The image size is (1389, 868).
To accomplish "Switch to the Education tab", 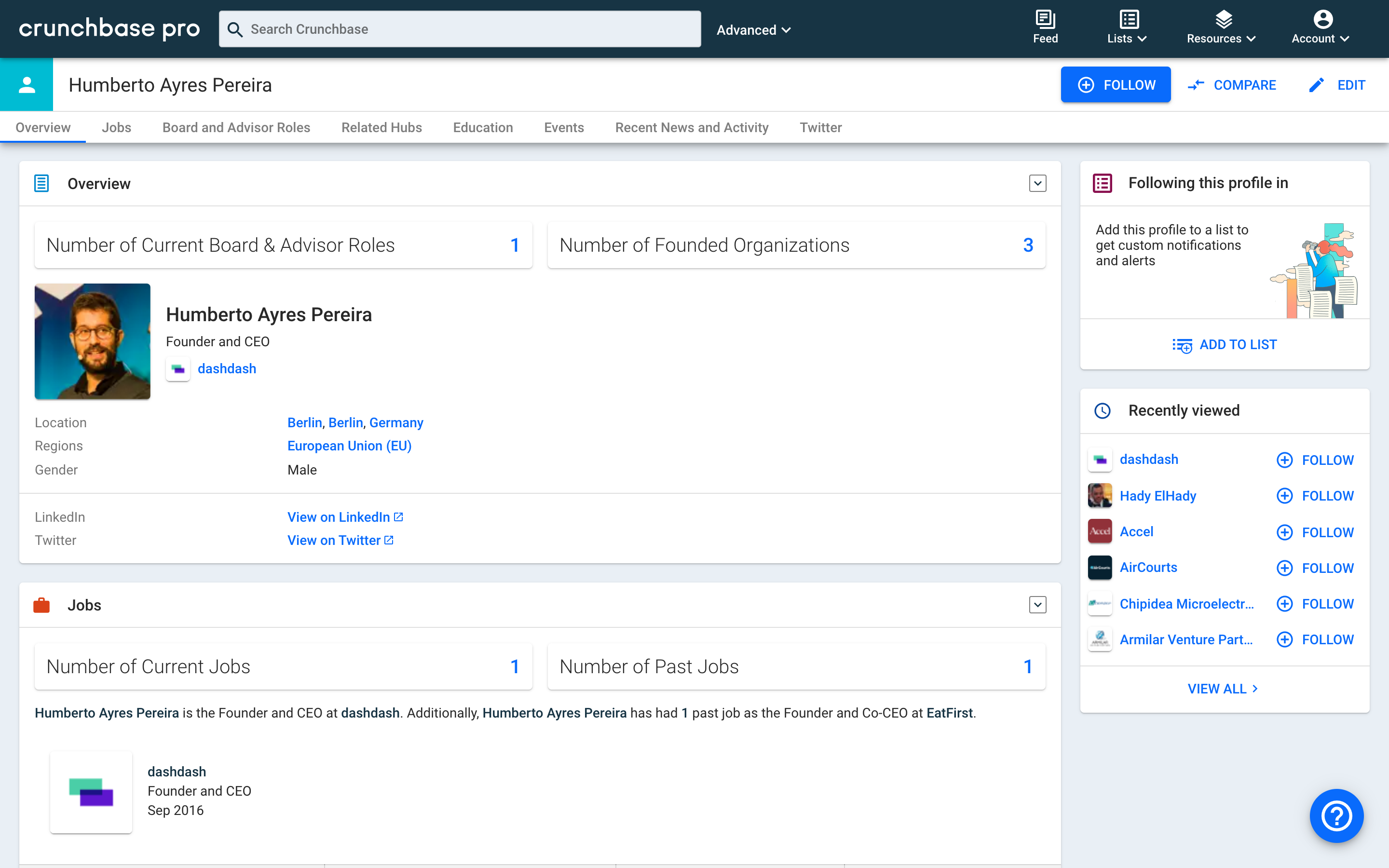I will pyautogui.click(x=482, y=127).
